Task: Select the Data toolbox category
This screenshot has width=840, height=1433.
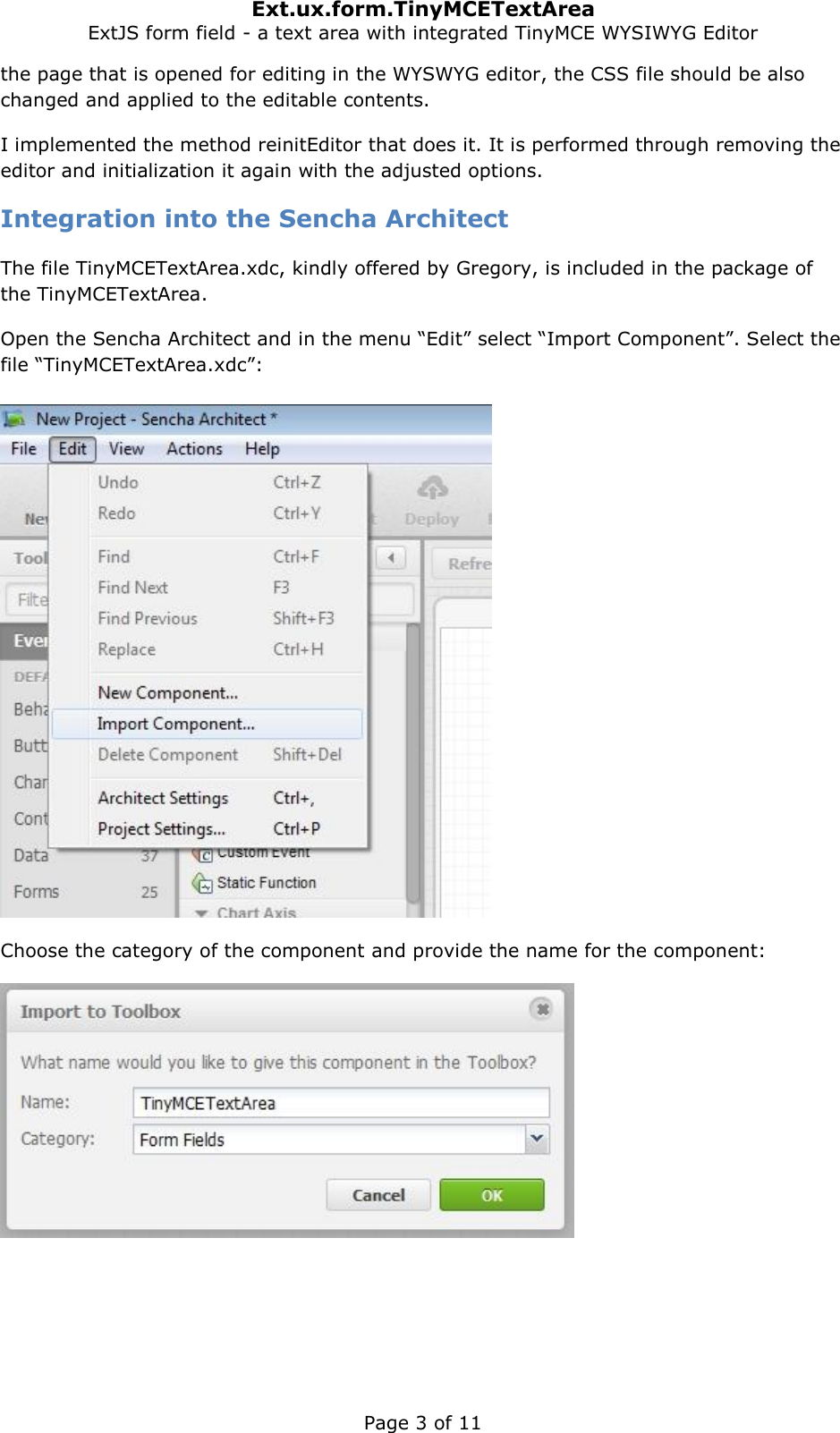Action: (86, 855)
